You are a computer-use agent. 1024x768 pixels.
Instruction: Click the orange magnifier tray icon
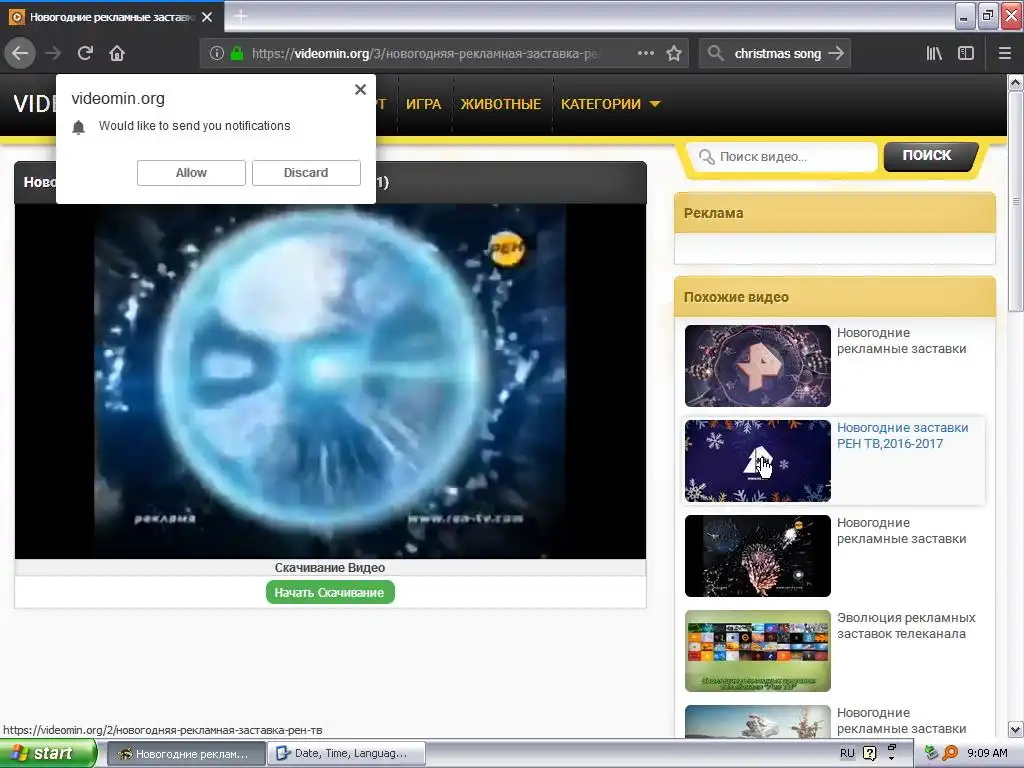[x=950, y=753]
